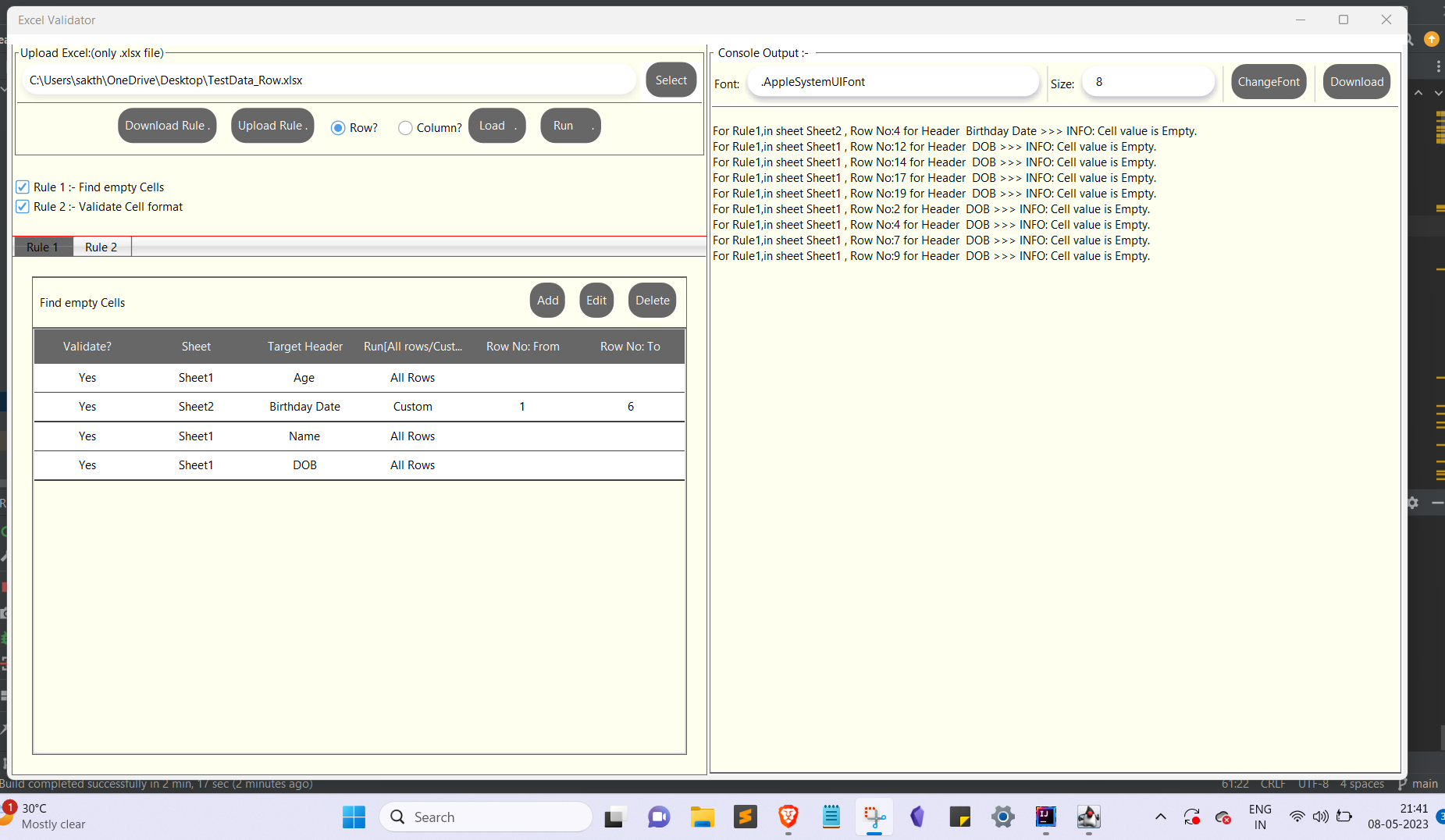Click the ChangeFont button

click(1269, 82)
